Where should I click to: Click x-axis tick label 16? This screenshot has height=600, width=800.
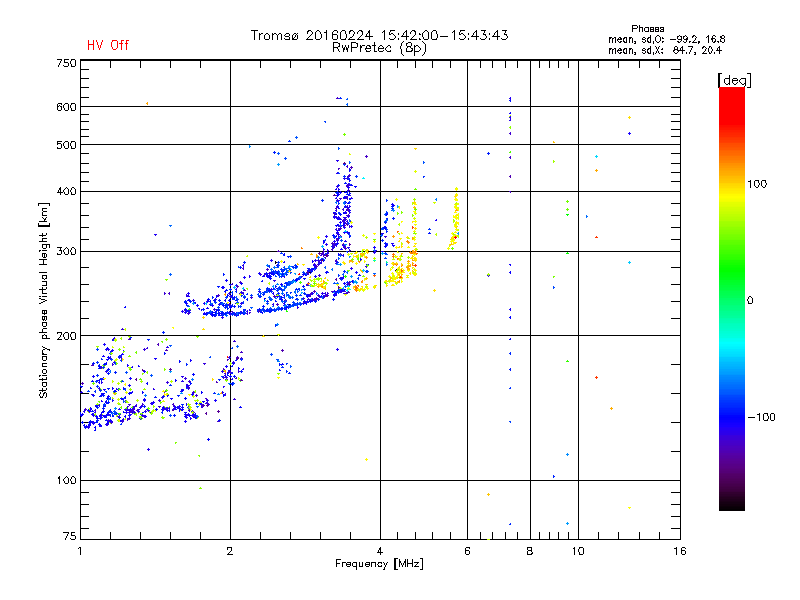680,551
